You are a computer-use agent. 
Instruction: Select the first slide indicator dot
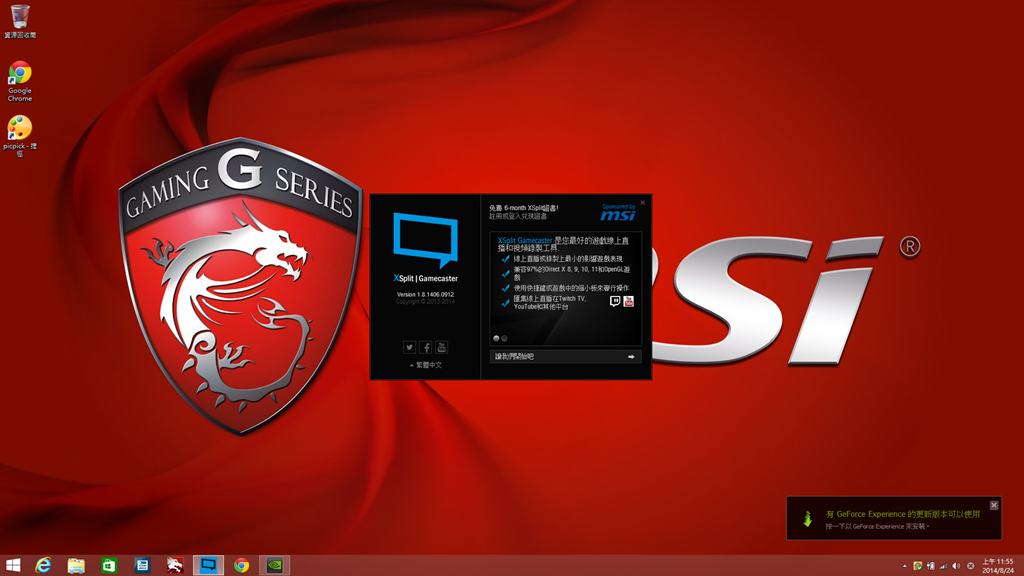[x=496, y=338]
